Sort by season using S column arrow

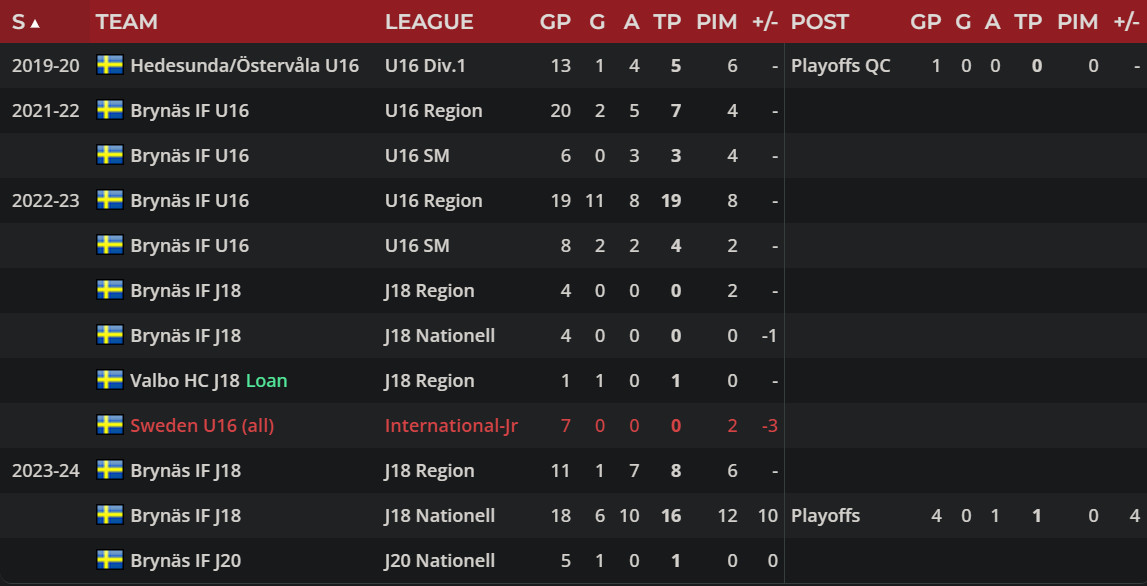pos(26,22)
